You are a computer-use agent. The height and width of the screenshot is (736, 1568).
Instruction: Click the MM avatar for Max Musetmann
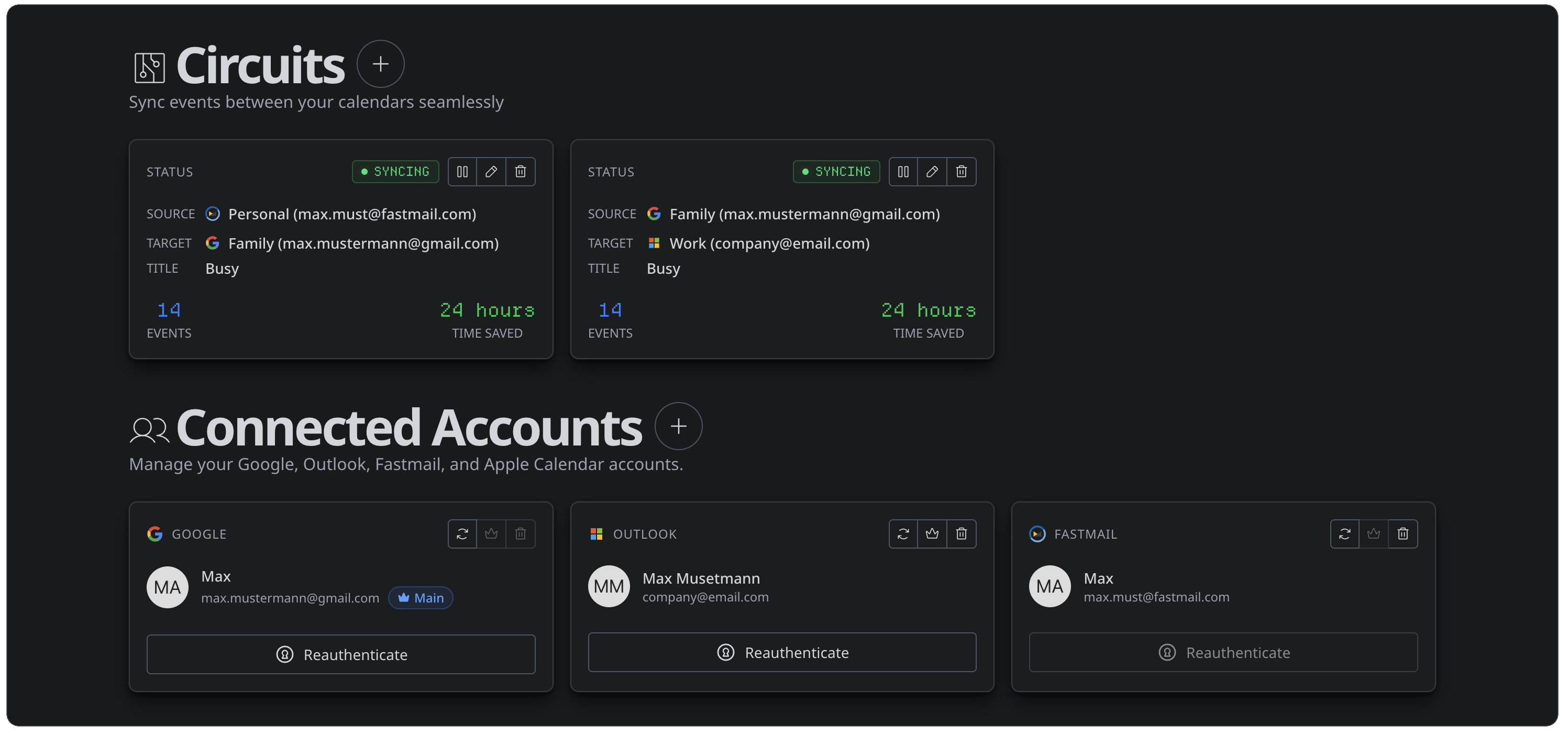coord(609,586)
